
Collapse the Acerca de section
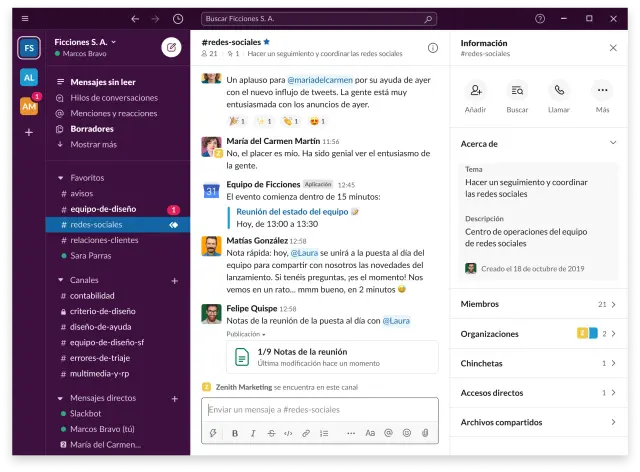613,143
